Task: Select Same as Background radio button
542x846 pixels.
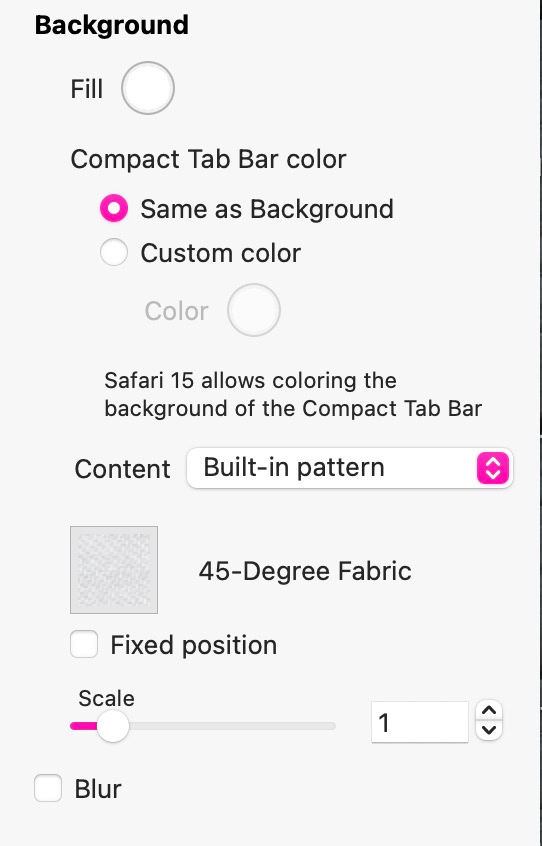Action: pyautogui.click(x=114, y=209)
